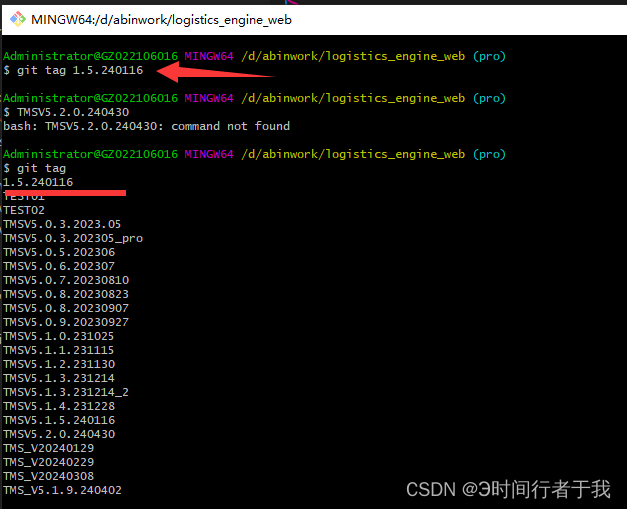The width and height of the screenshot is (627, 509).
Task: Click the command line 'git tag 1.5.240116'
Action: pos(80,70)
